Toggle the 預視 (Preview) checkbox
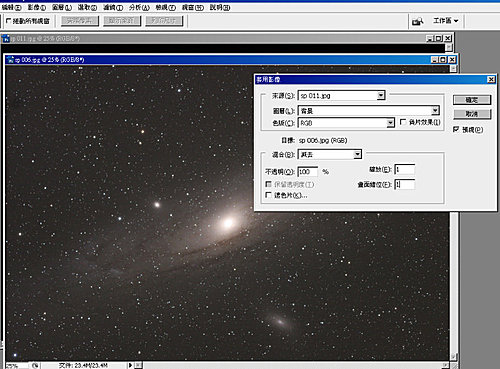Image resolution: width=500 pixels, height=369 pixels. pyautogui.click(x=456, y=129)
